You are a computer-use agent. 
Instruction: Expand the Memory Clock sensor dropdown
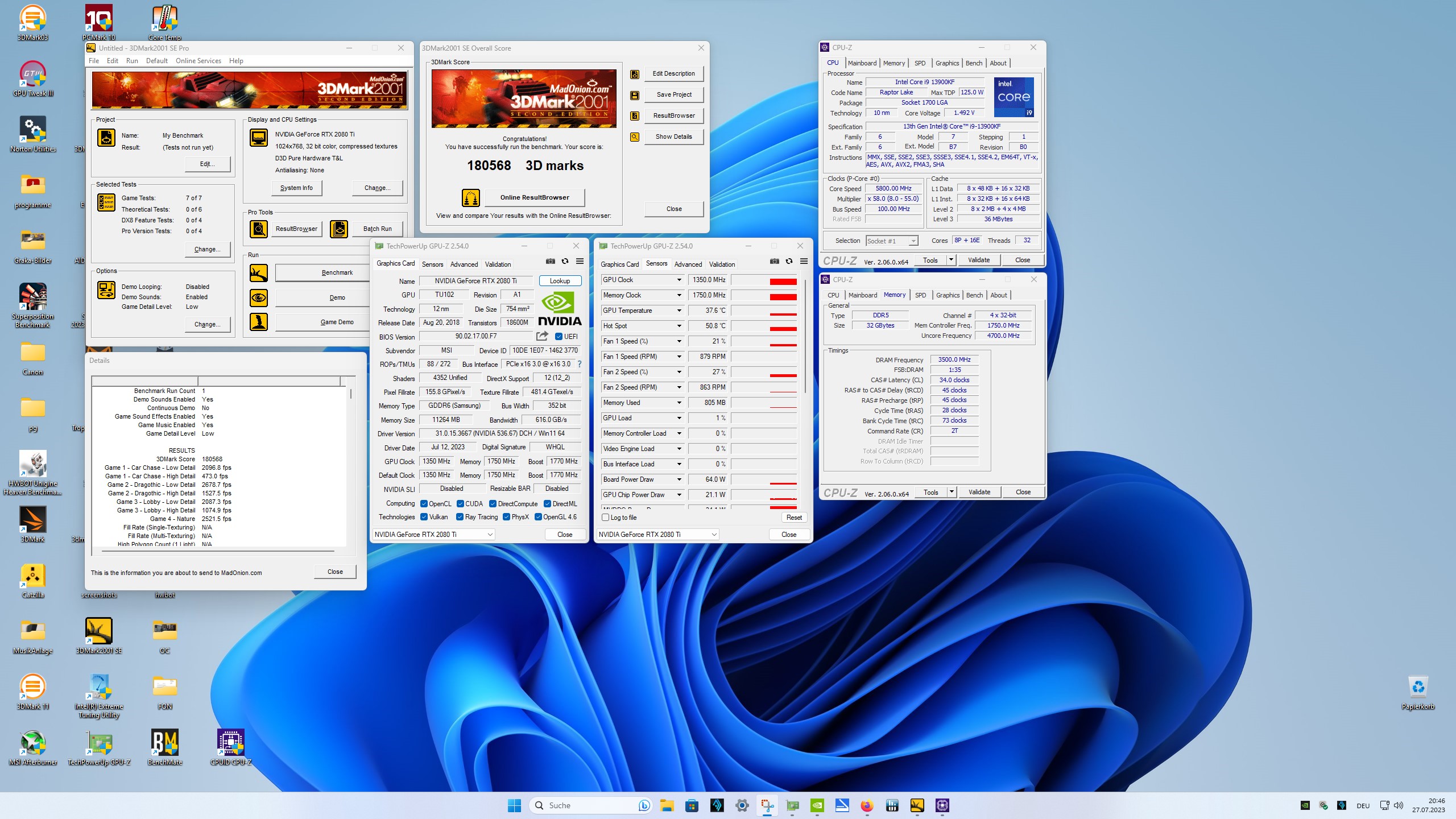coord(679,295)
